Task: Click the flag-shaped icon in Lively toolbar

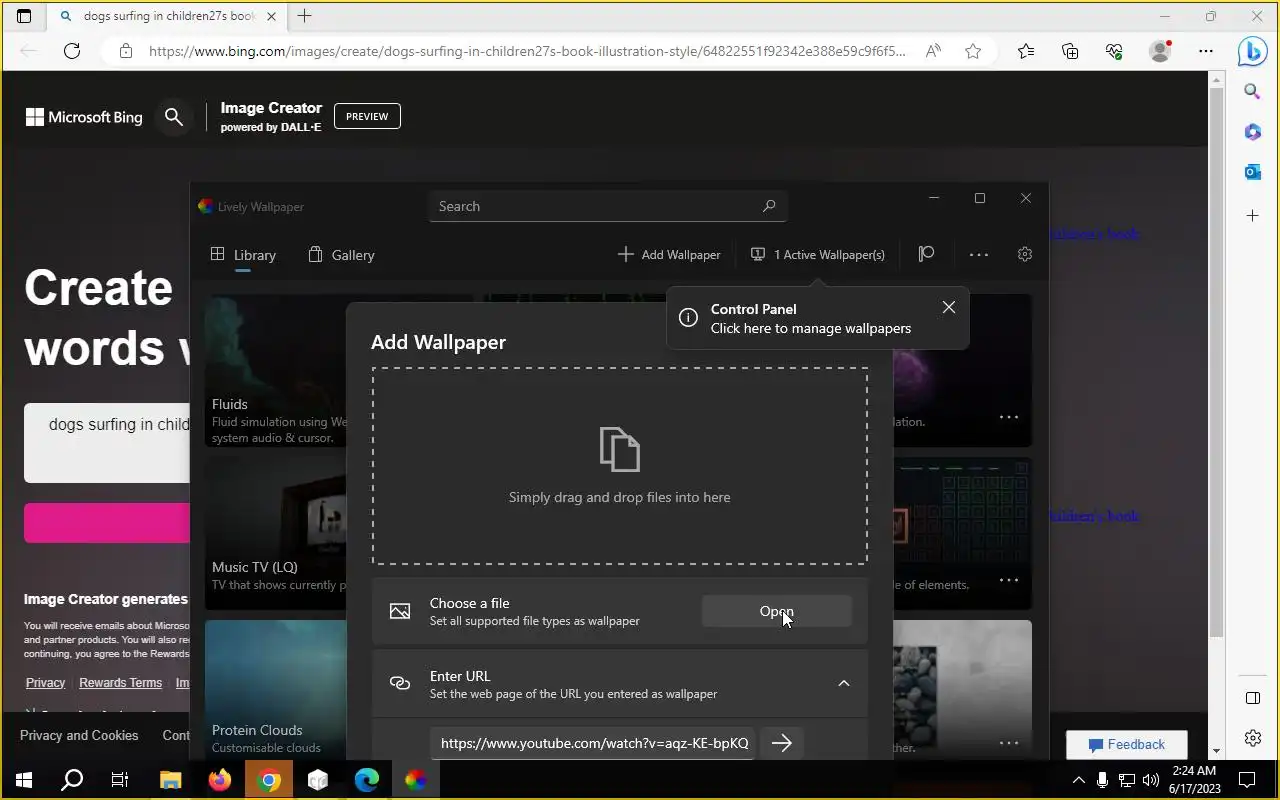Action: coord(926,254)
